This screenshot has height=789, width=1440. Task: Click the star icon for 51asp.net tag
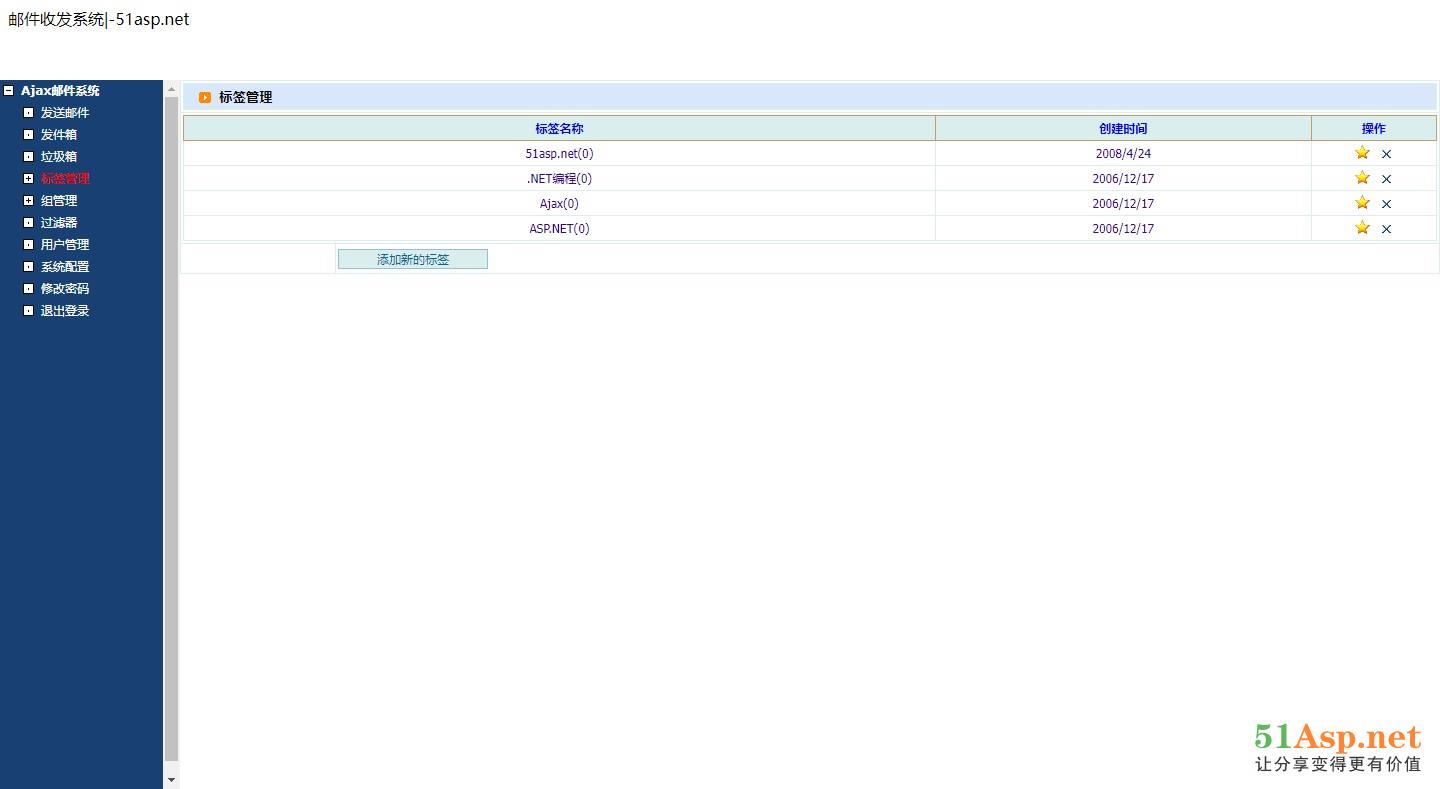pyautogui.click(x=1362, y=153)
